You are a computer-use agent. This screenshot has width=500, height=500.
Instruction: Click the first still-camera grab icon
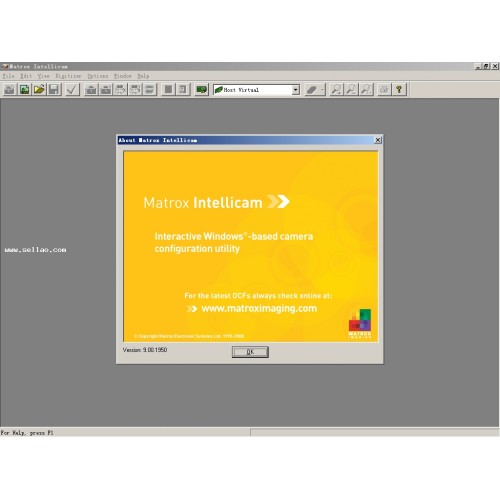pos(91,89)
